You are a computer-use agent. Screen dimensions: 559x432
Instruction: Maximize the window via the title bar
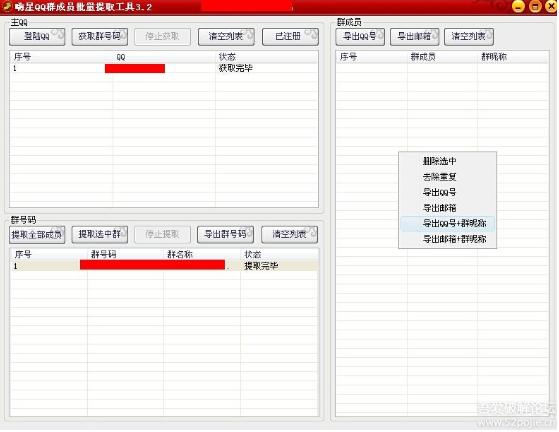[x=535, y=6]
